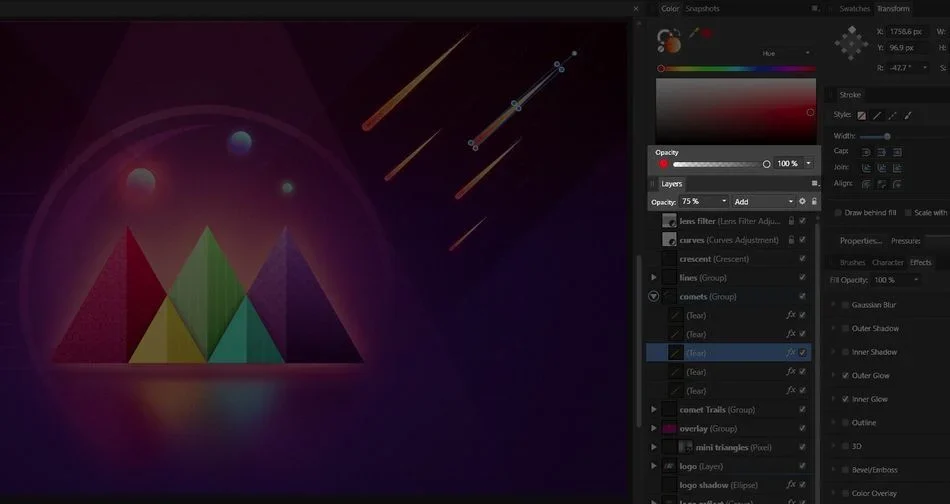Switch to the Swatches tab
Screen dimensions: 950x504
854,8
